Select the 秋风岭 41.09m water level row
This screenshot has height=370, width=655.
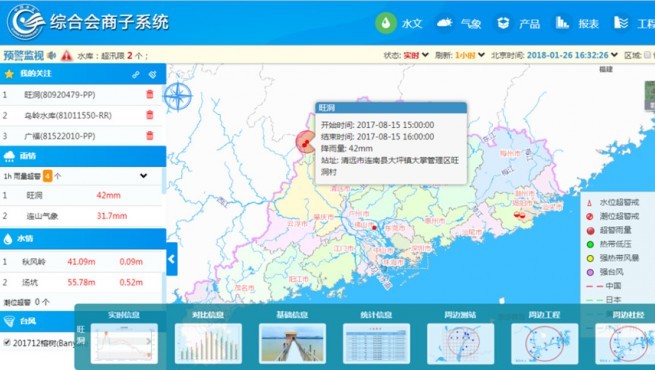pyautogui.click(x=81, y=262)
